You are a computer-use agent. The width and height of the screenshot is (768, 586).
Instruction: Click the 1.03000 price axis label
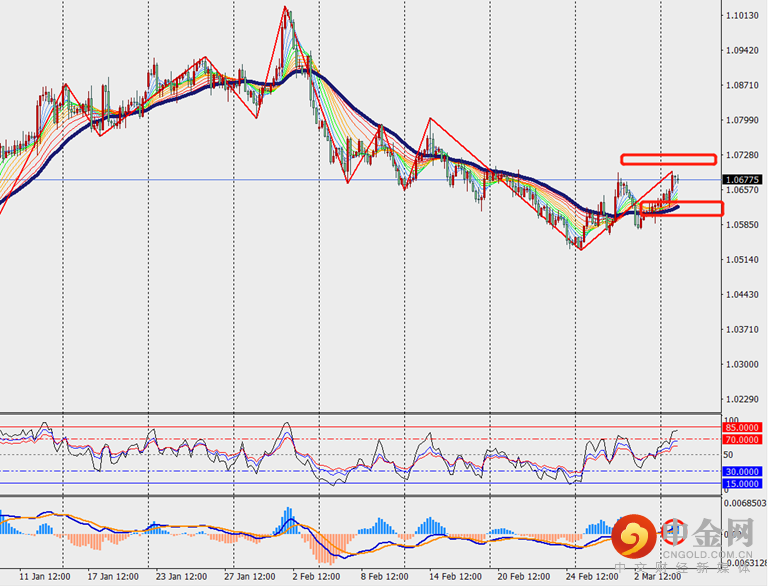pyautogui.click(x=742, y=364)
